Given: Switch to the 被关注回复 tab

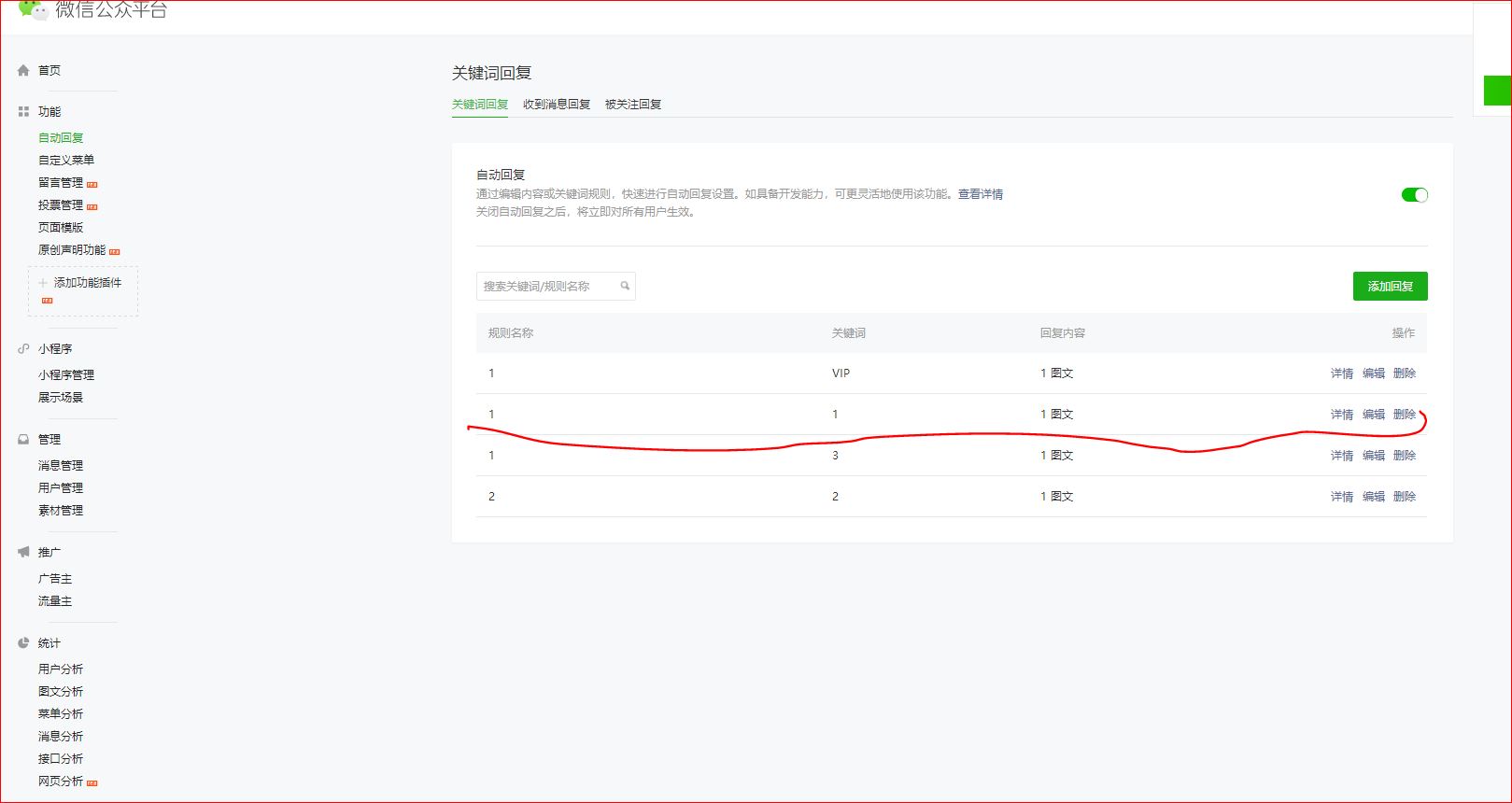Looking at the screenshot, I should (x=633, y=105).
